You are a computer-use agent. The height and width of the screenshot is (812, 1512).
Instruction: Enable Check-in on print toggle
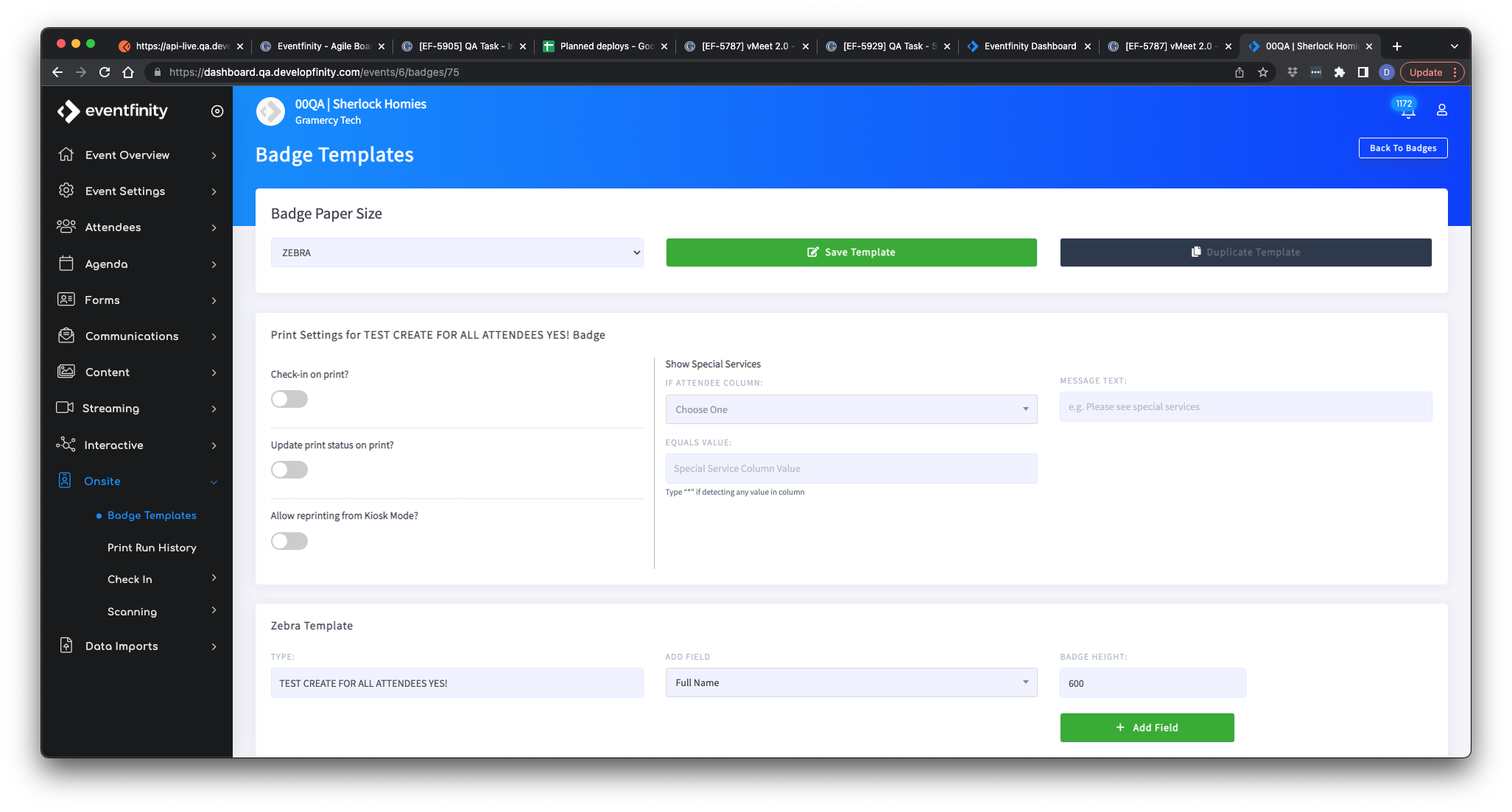coord(289,399)
